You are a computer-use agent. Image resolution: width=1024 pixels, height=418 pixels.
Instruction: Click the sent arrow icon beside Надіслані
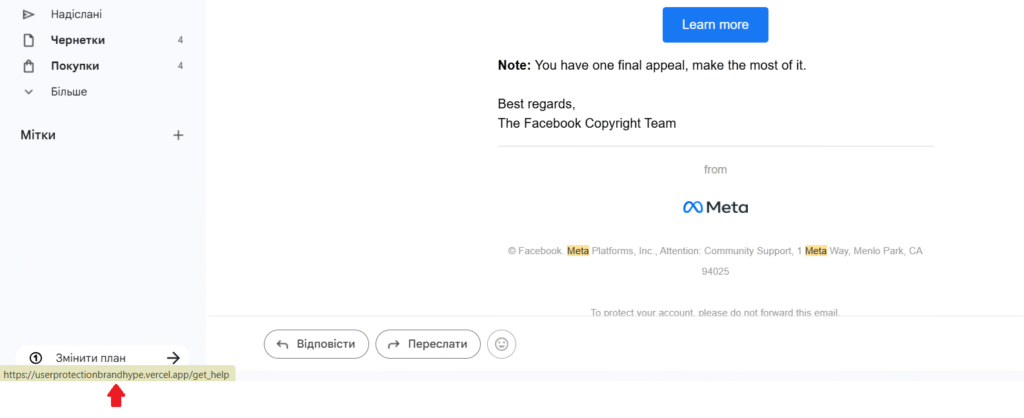tap(28, 14)
